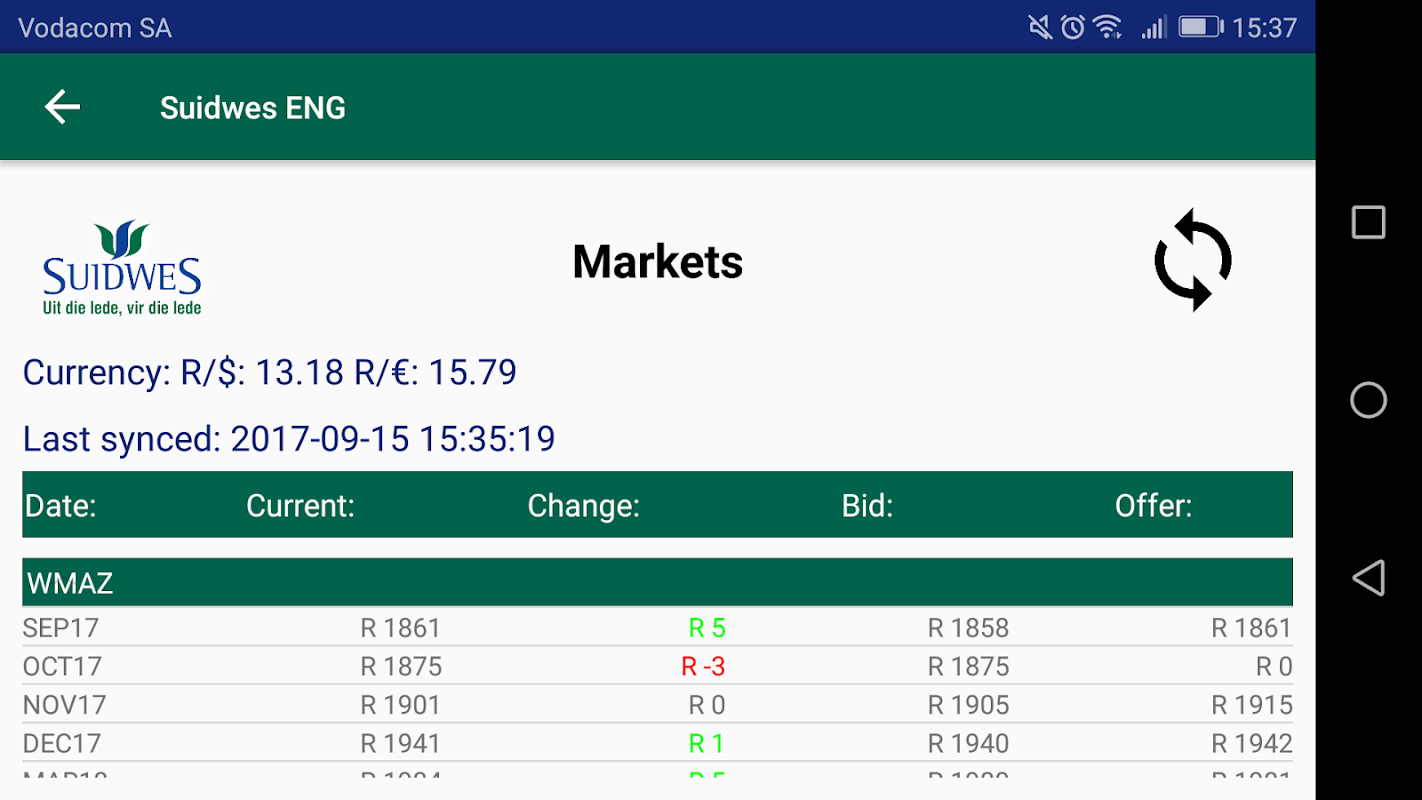The height and width of the screenshot is (800, 1422).
Task: Tap the DEC17 bid R 1940
Action: click(968, 744)
